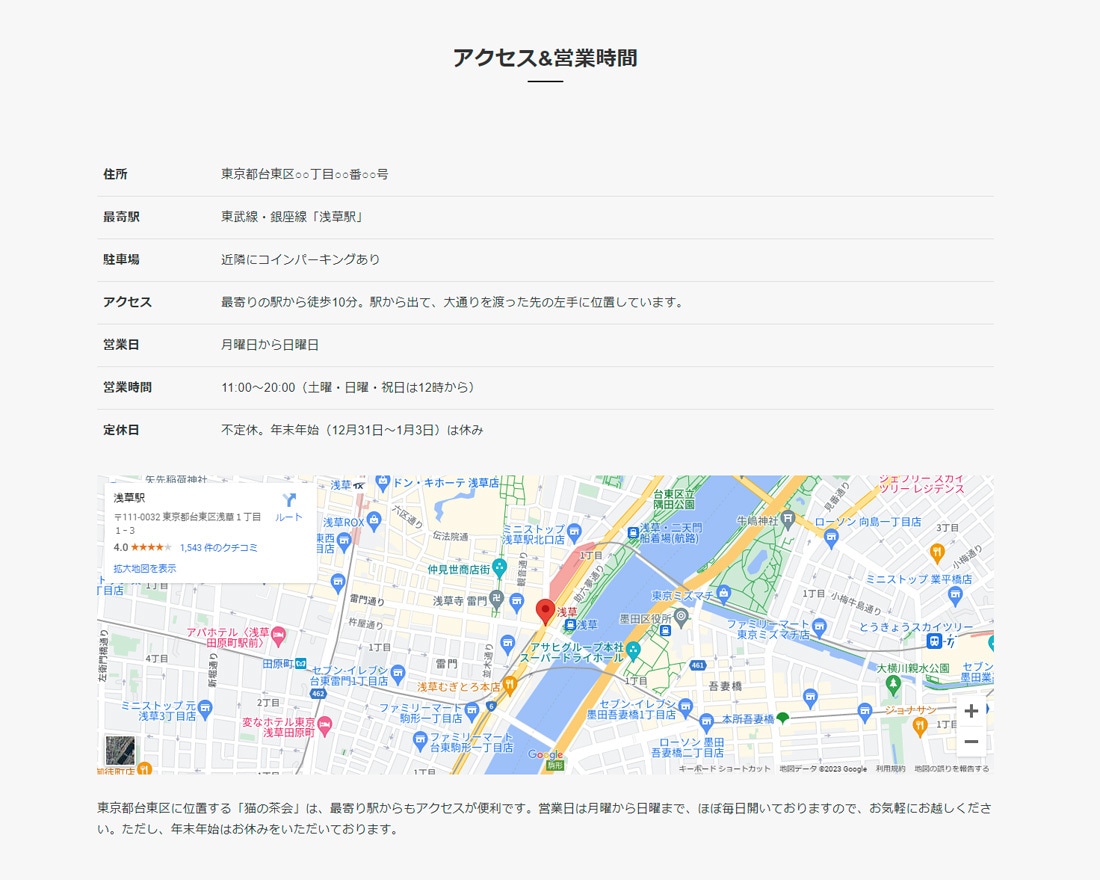Zoom out of the map
Viewport: 1100px width, 880px height.
(x=971, y=742)
